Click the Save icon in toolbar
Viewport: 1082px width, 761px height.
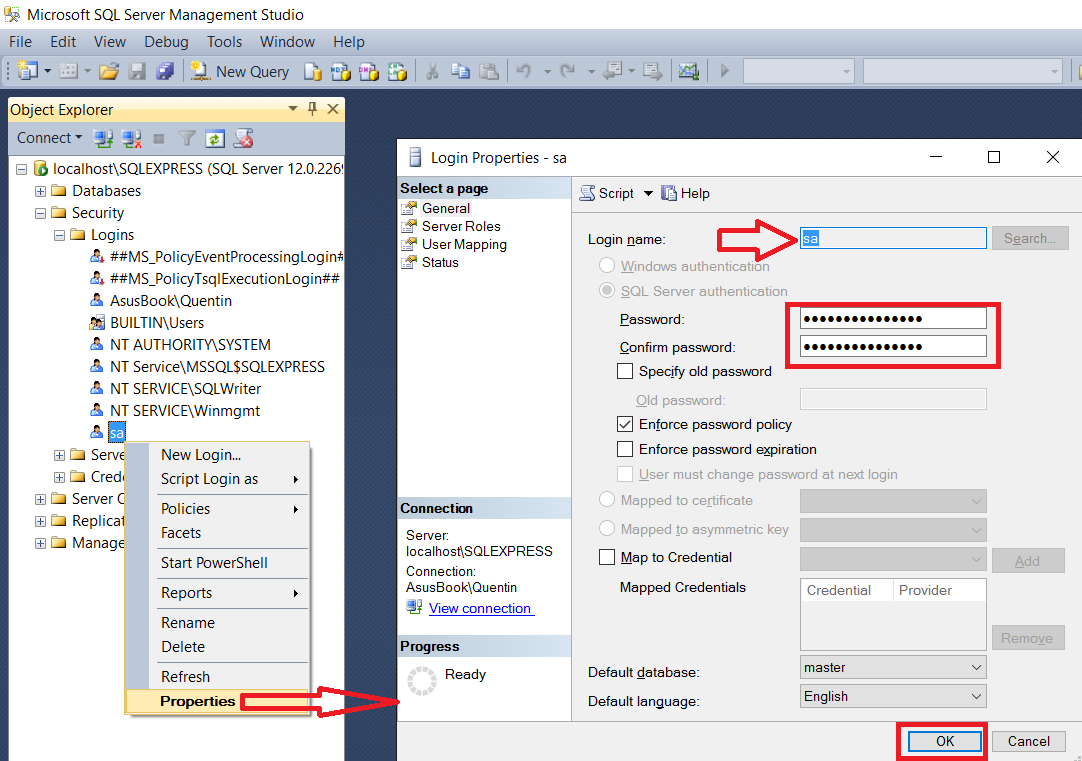click(x=137, y=71)
